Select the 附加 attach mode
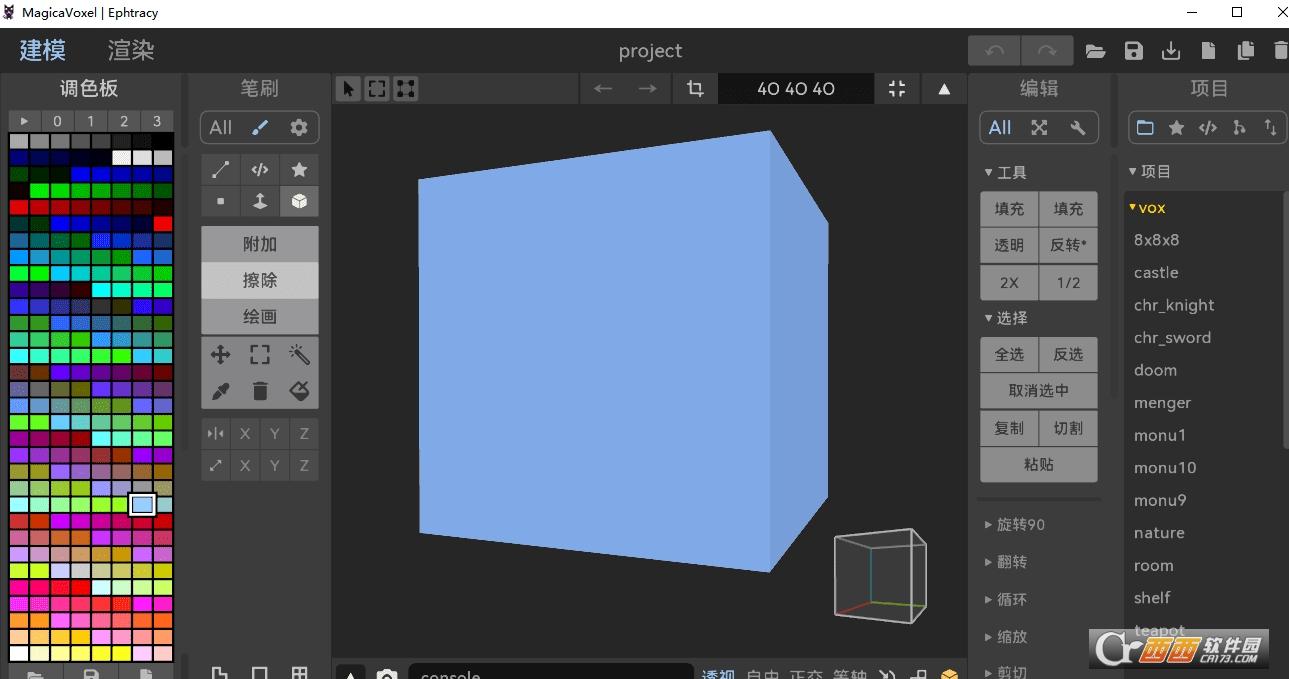This screenshot has height=679, width=1289. [260, 244]
